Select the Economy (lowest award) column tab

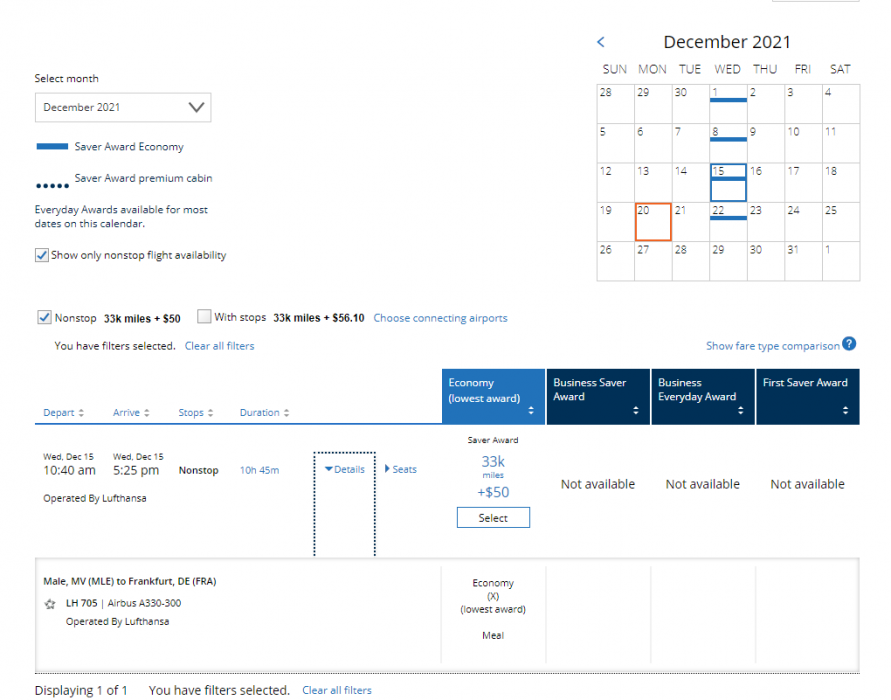coord(492,396)
